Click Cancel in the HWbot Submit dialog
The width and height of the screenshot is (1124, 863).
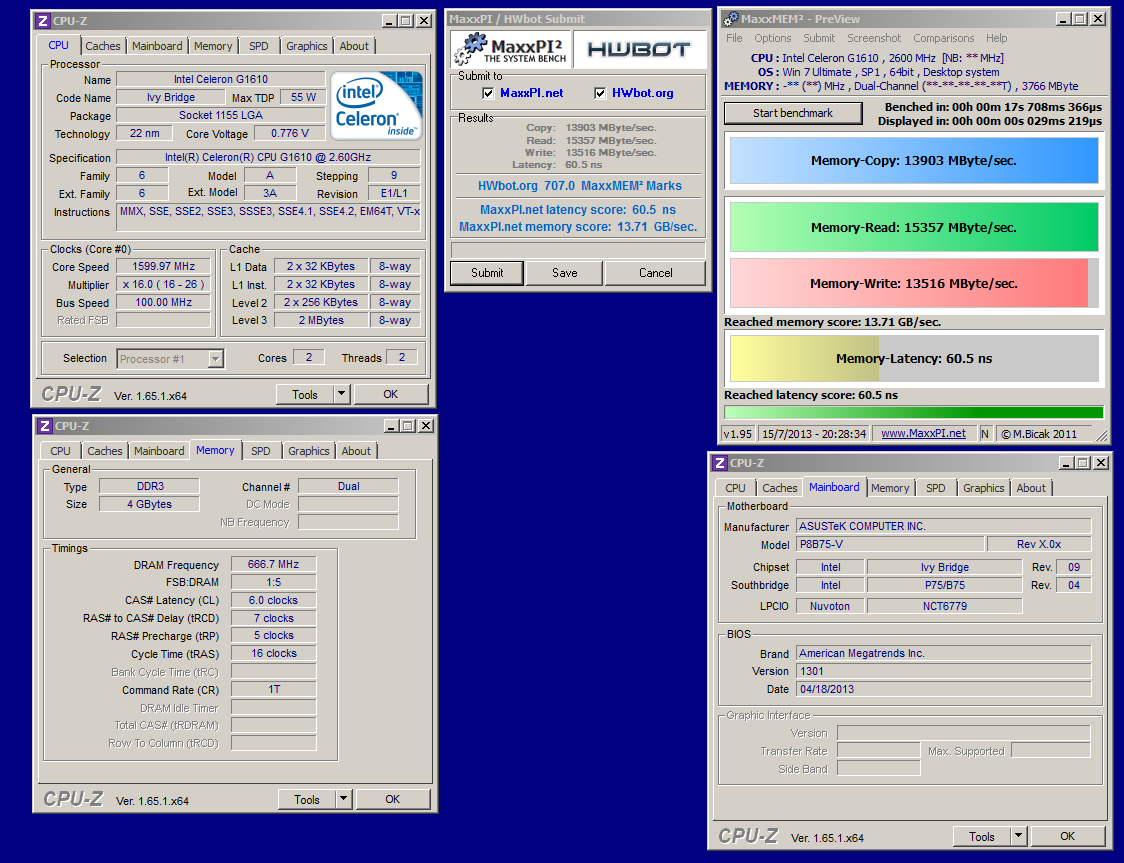point(655,273)
